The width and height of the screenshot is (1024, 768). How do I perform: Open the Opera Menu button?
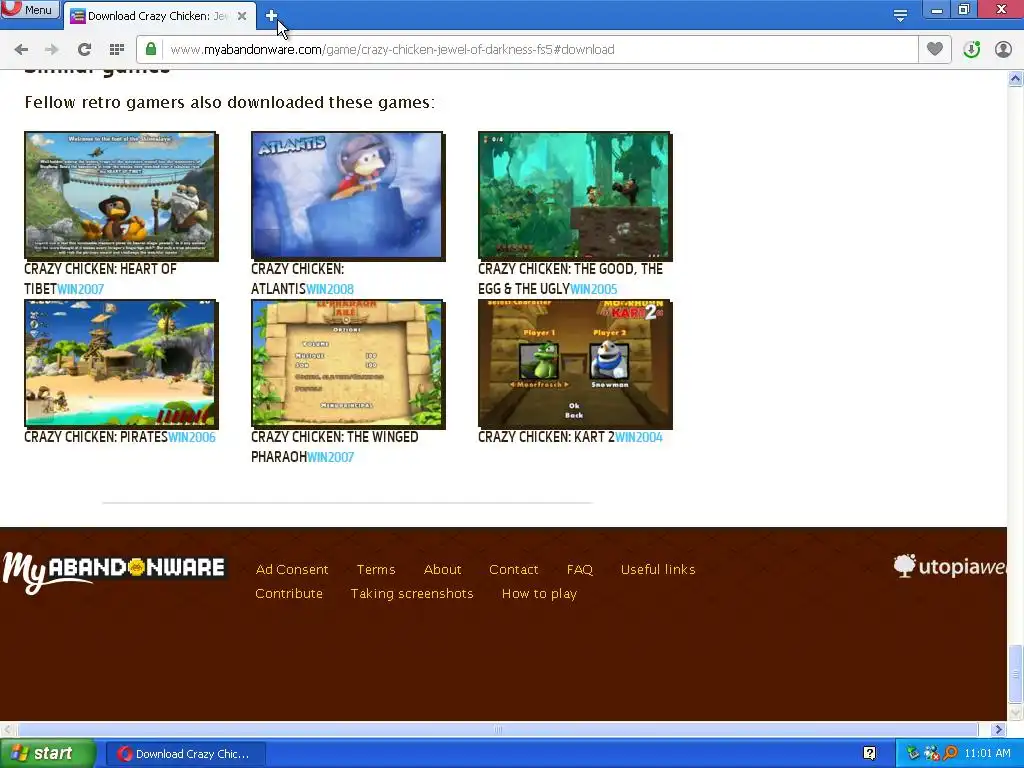29,9
